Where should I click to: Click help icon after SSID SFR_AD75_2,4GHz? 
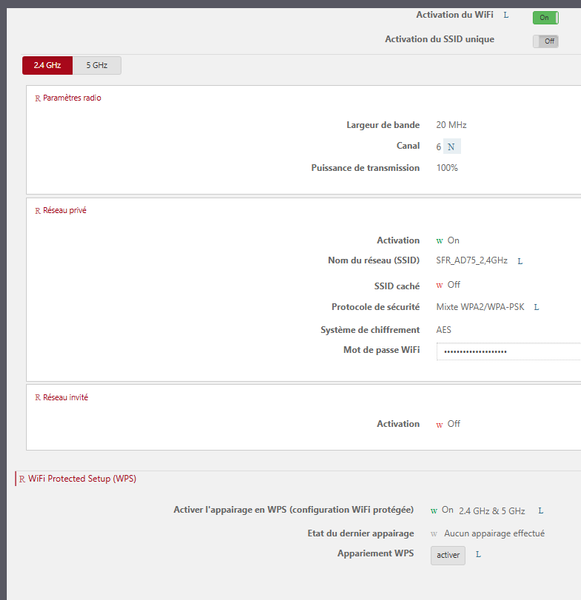520,261
